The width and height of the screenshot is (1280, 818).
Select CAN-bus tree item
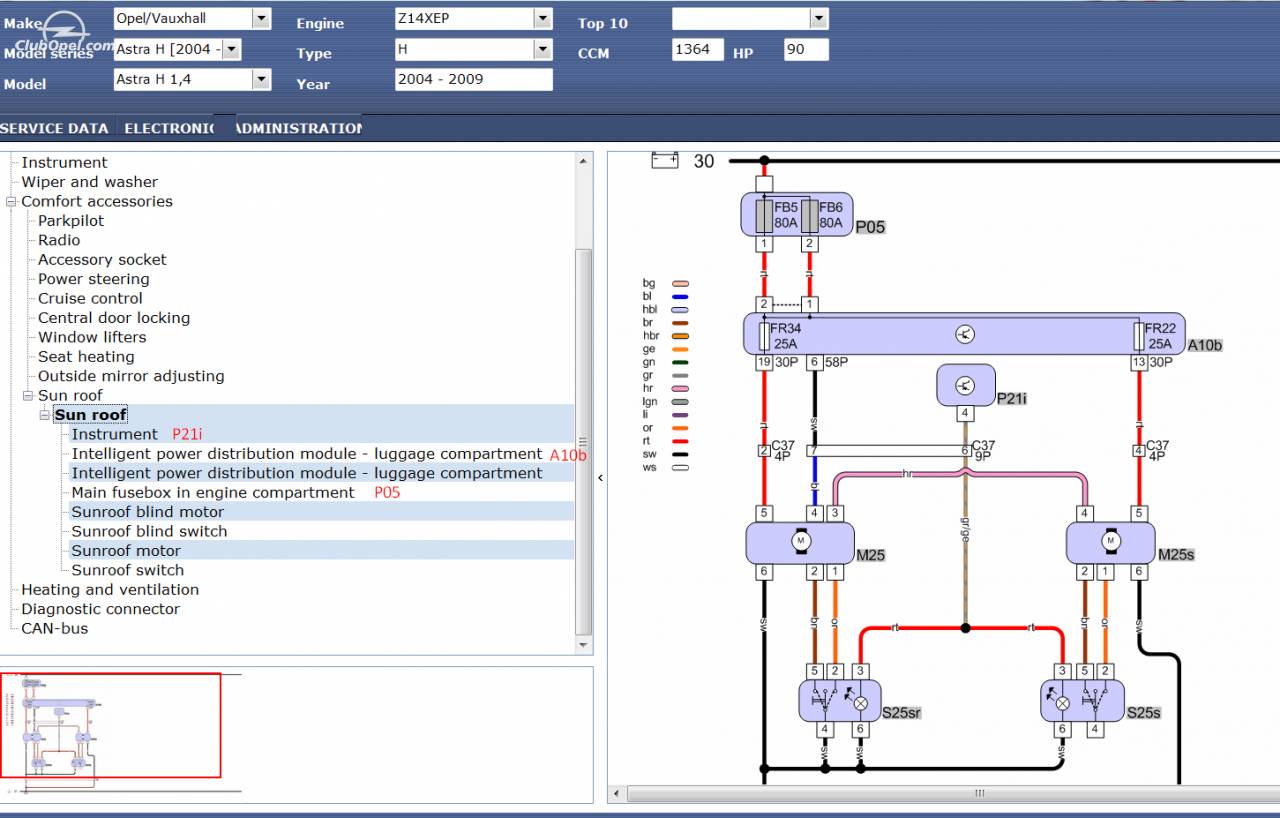point(55,628)
